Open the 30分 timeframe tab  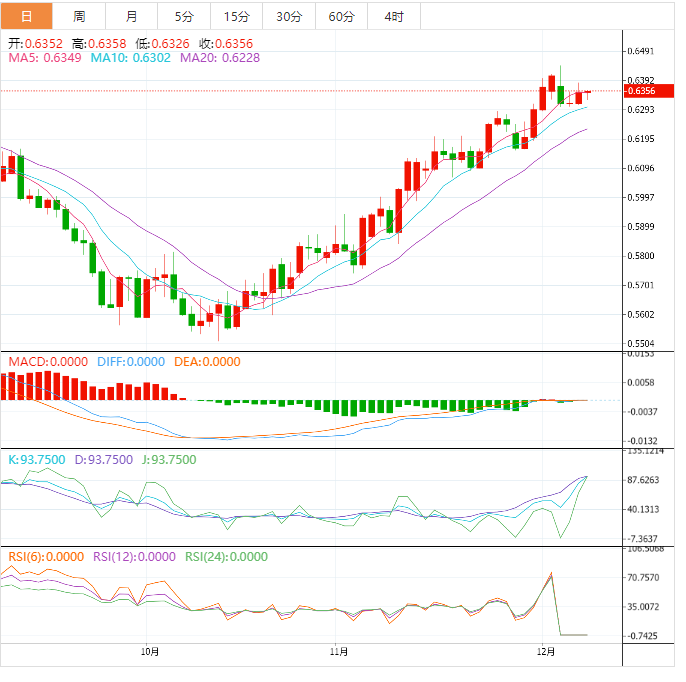(289, 16)
